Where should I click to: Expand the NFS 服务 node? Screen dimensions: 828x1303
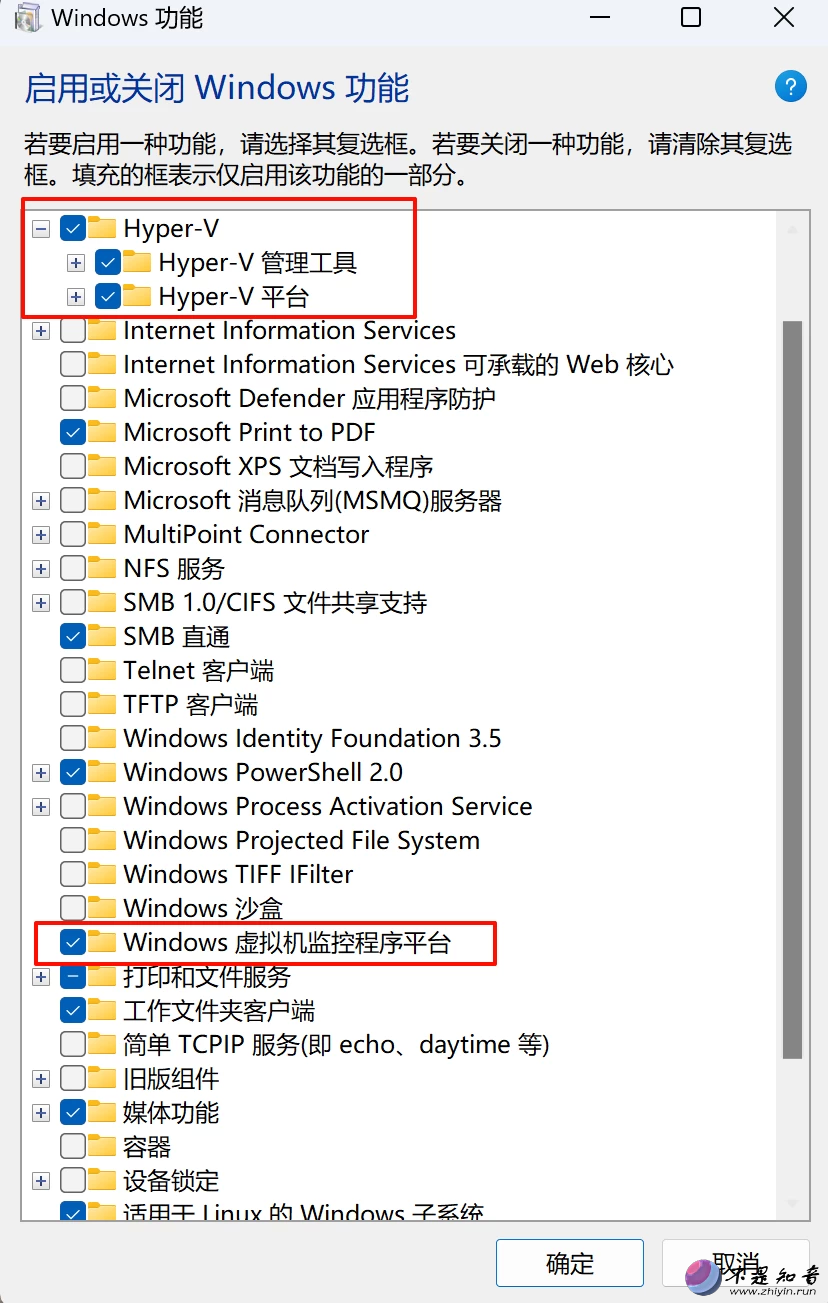click(41, 569)
